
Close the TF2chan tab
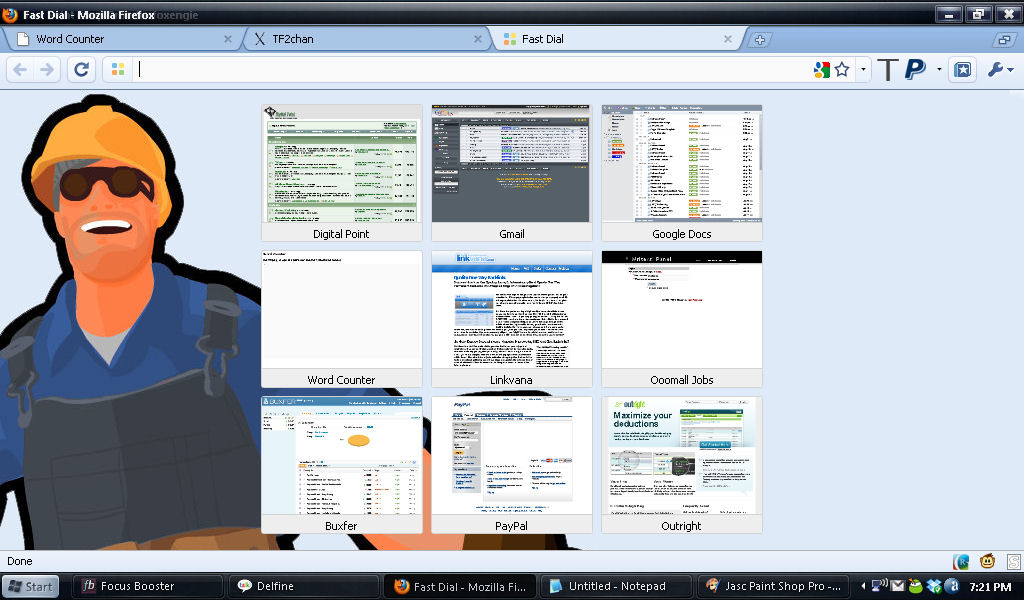pos(478,39)
